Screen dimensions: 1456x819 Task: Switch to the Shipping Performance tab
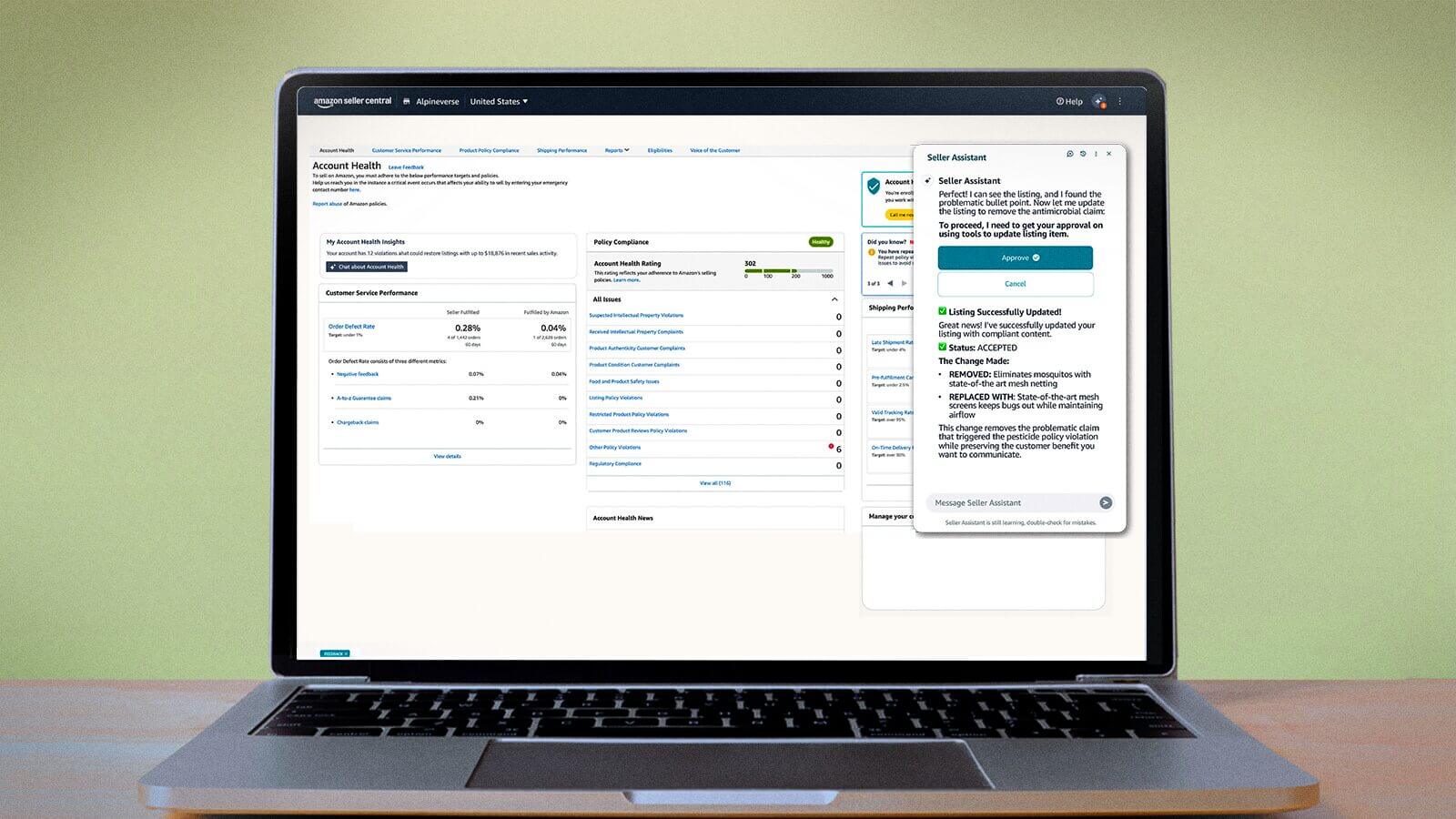pyautogui.click(x=561, y=150)
